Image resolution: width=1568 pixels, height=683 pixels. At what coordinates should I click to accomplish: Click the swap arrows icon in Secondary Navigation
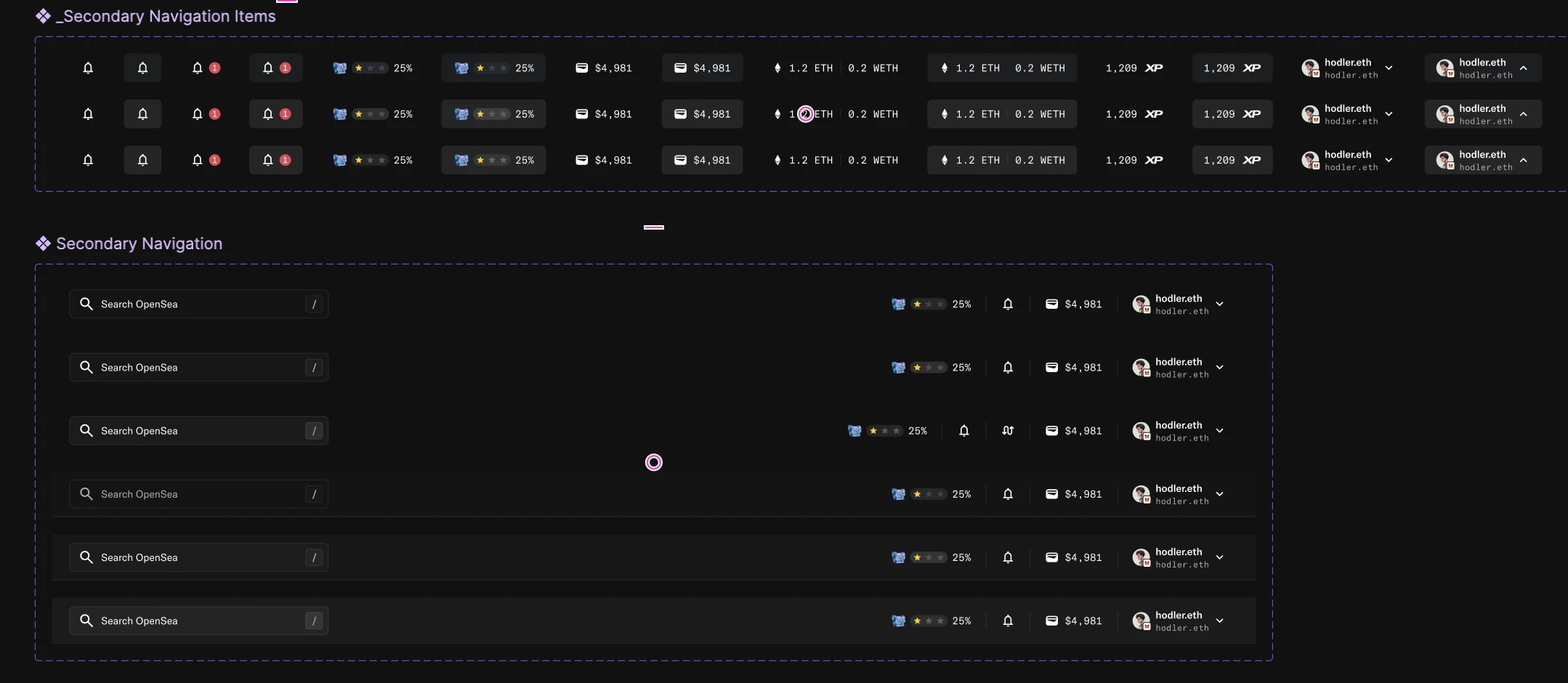tap(1008, 431)
